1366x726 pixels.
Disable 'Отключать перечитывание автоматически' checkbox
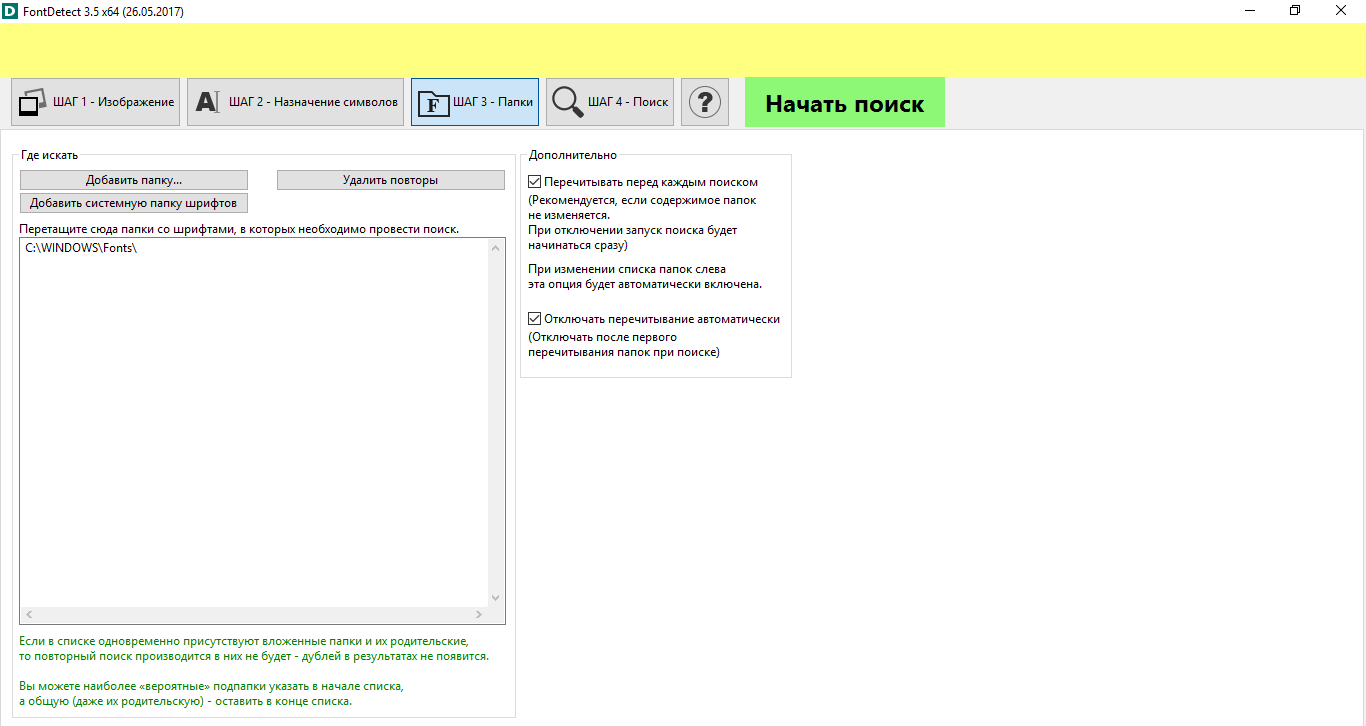[x=534, y=319]
